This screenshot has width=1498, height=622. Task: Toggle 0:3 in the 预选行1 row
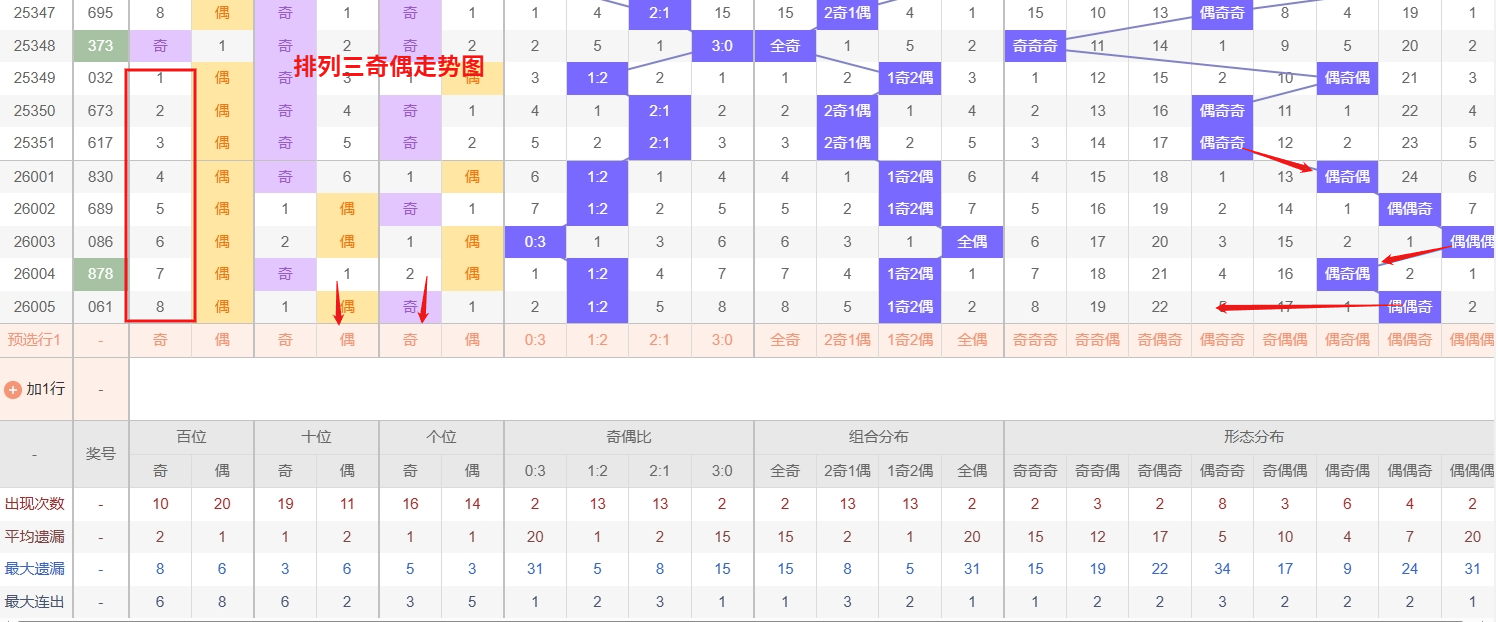tap(535, 340)
